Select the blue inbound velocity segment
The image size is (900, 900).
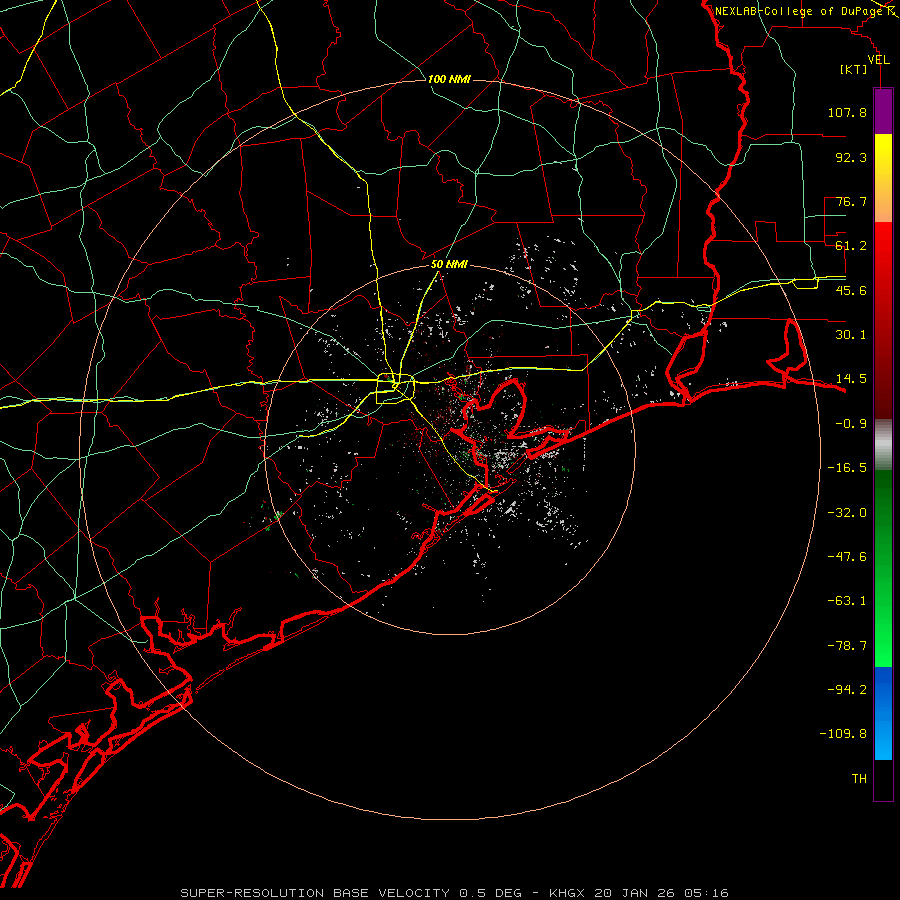(883, 713)
